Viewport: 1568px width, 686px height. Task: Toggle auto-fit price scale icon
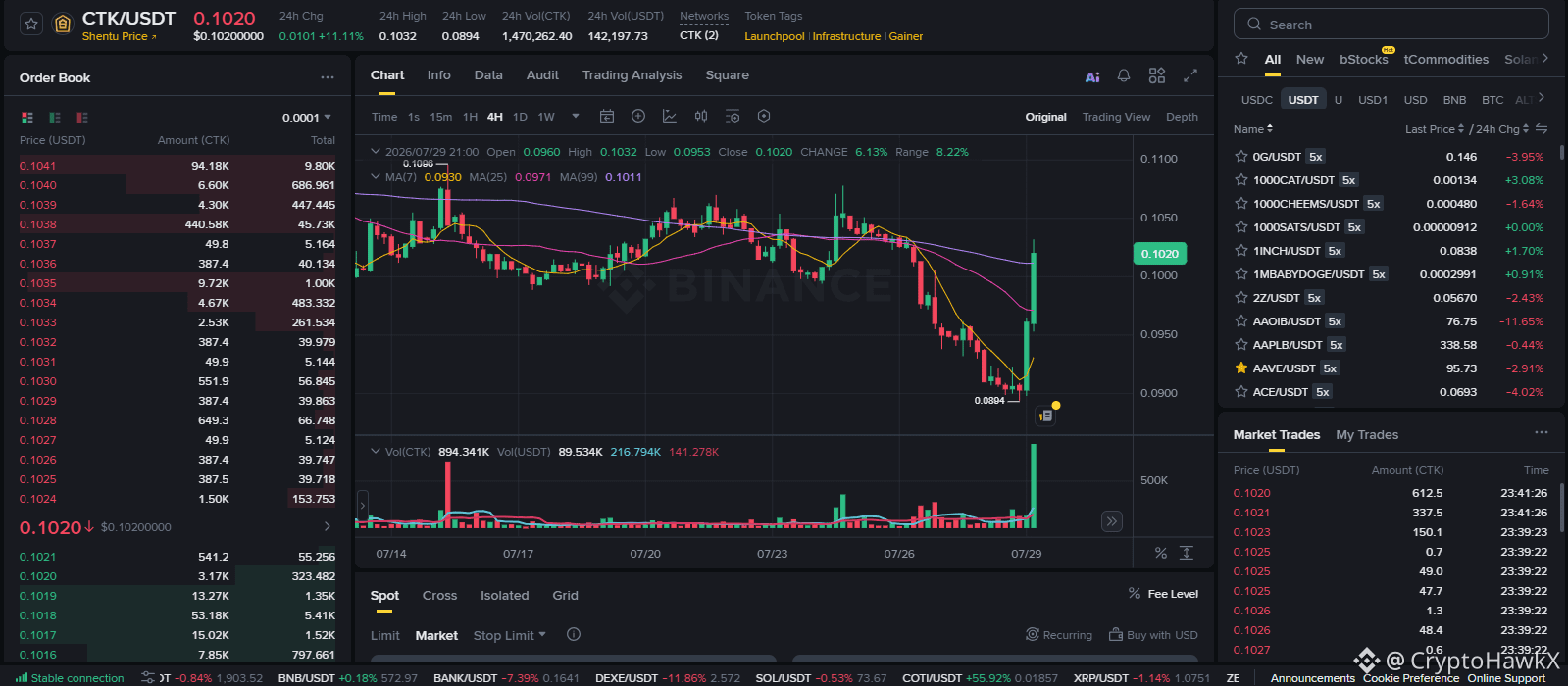click(x=1187, y=553)
